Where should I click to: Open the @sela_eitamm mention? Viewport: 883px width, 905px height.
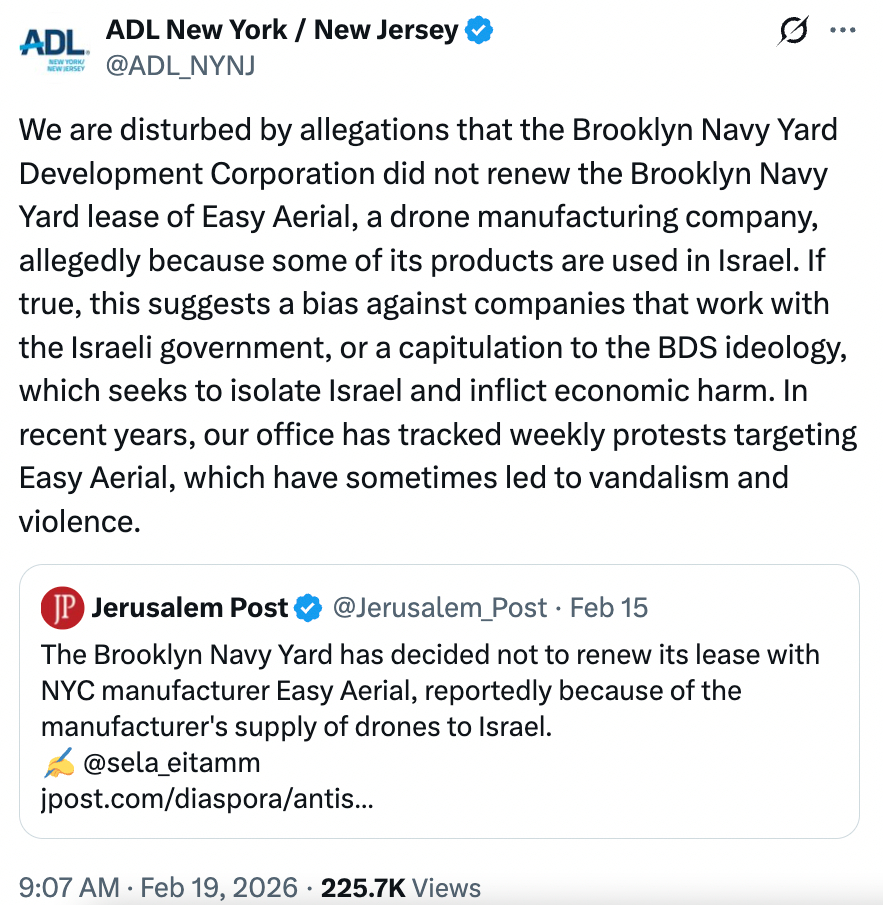click(x=172, y=763)
